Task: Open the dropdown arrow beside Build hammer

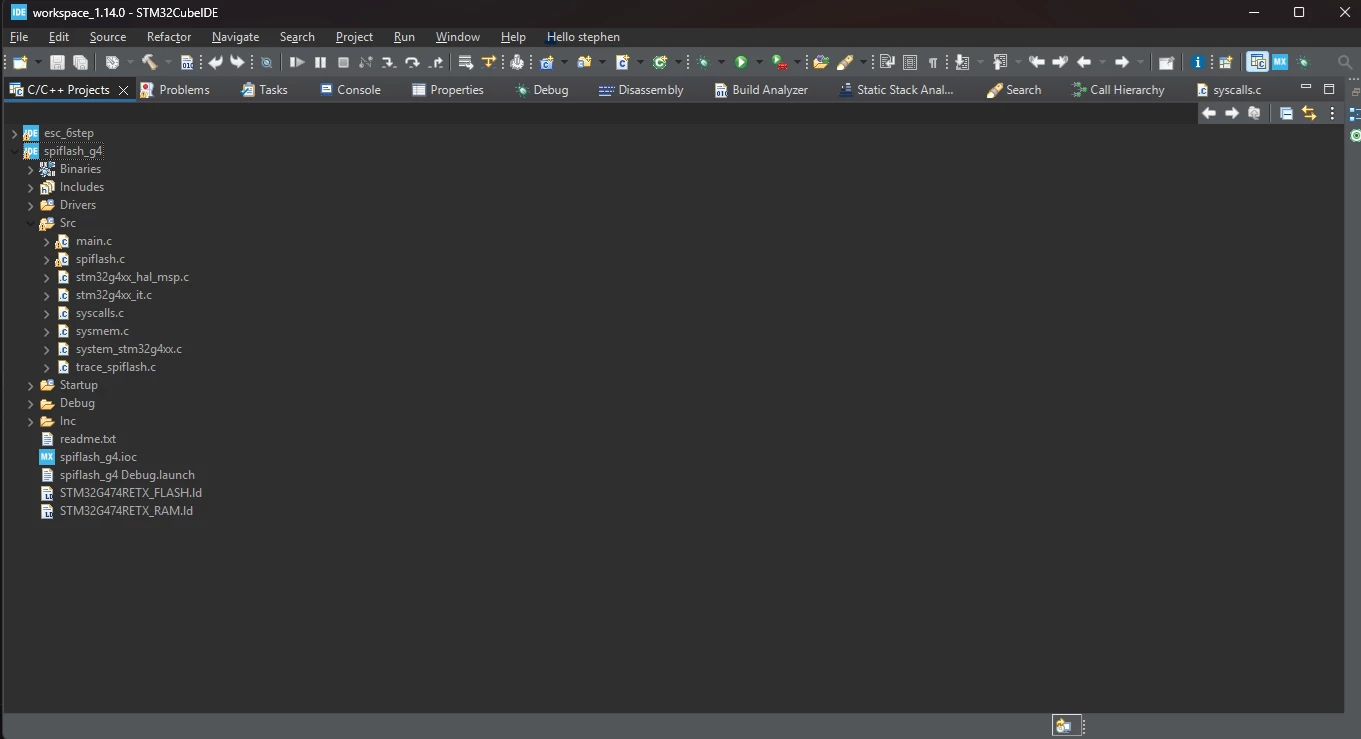Action: 168,62
